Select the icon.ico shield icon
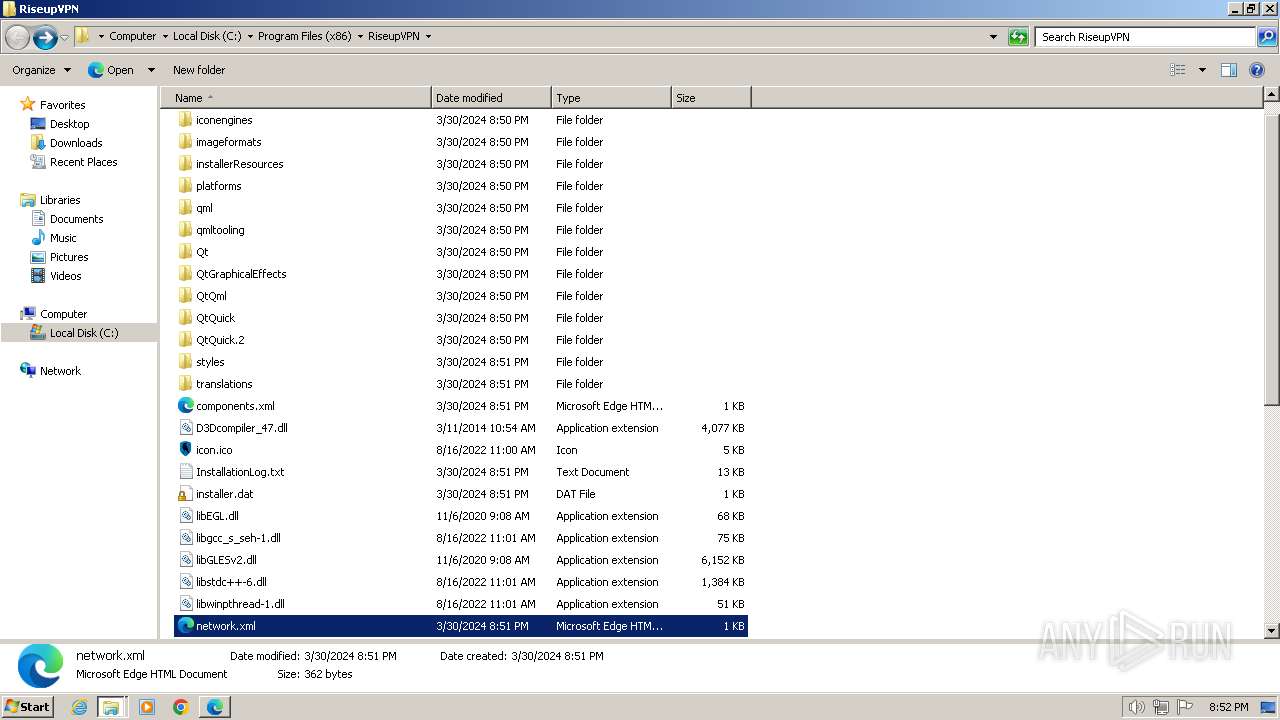This screenshot has height=720, width=1280. pos(185,450)
